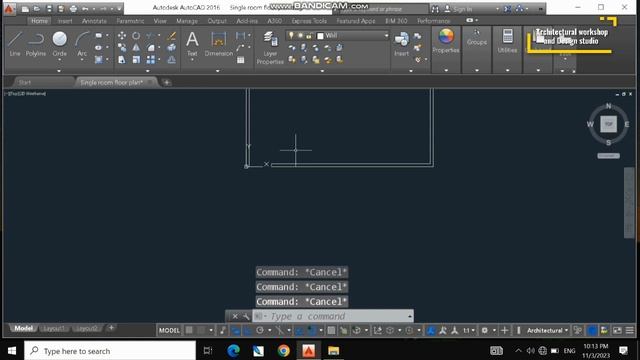Toggle the layer on/off lightbulb for Wall
Image resolution: width=640 pixels, height=360 pixels.
coord(291,36)
